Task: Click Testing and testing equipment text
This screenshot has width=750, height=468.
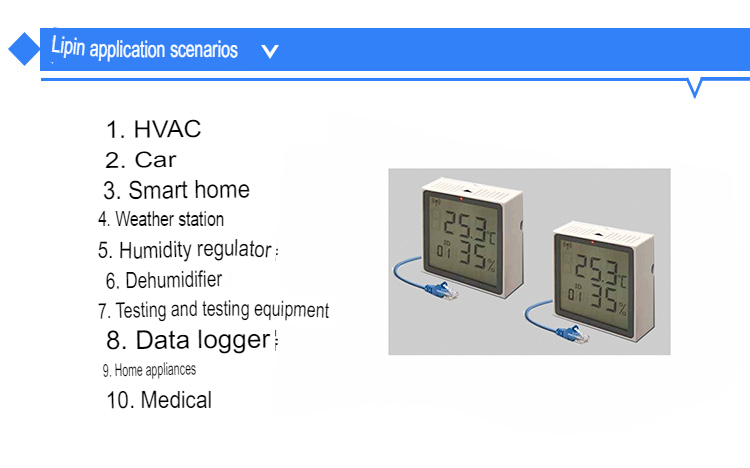Action: pos(213,310)
